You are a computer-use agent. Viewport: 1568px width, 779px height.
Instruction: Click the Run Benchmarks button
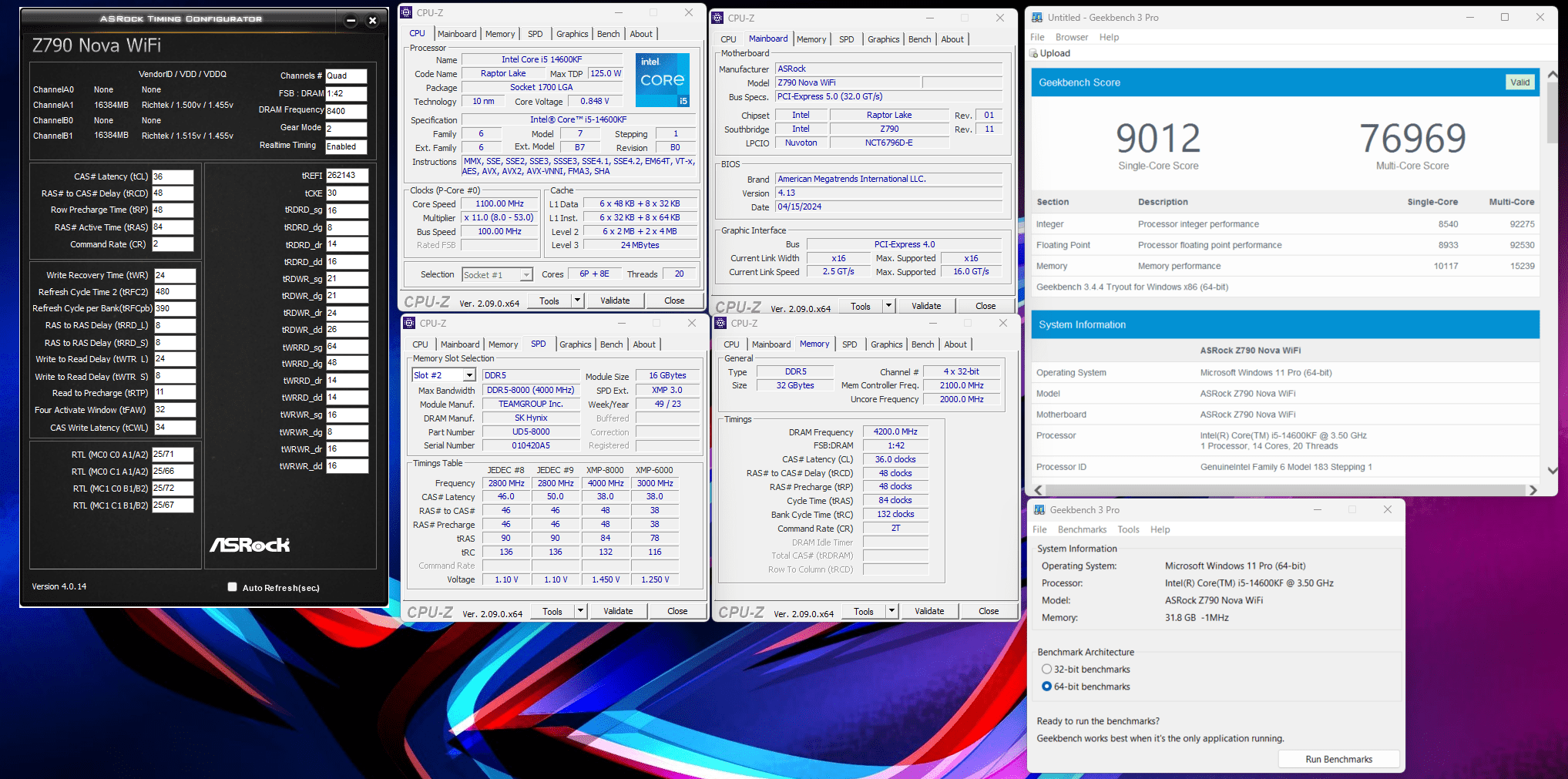(x=1338, y=759)
